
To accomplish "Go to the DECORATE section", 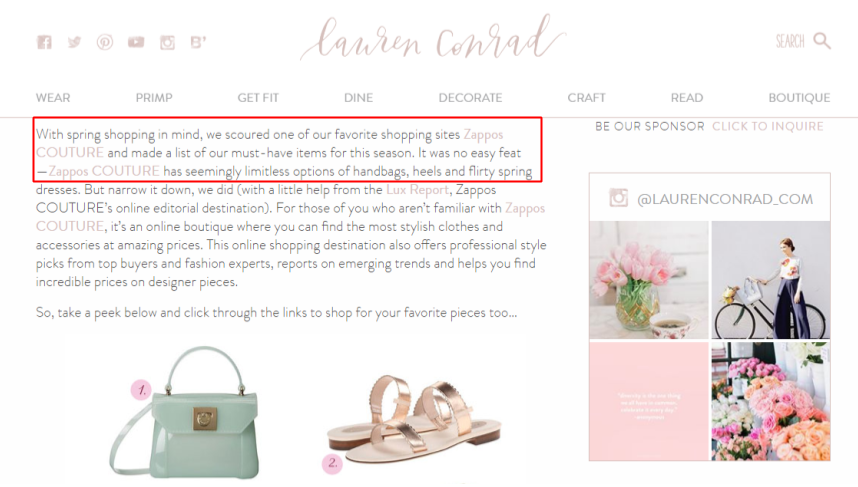I will pos(470,98).
